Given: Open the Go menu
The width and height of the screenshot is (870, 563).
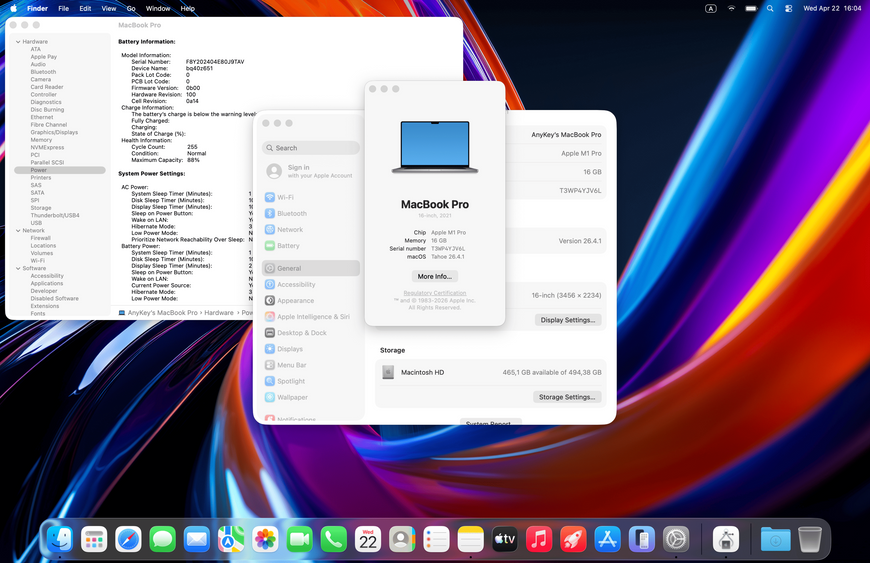Looking at the screenshot, I should (x=131, y=8).
